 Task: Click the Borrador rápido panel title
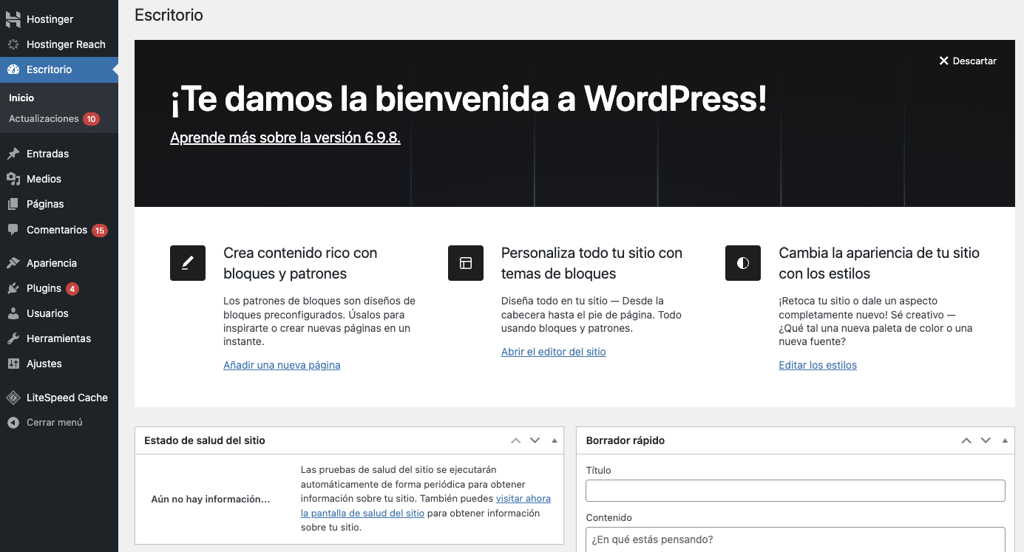[625, 440]
